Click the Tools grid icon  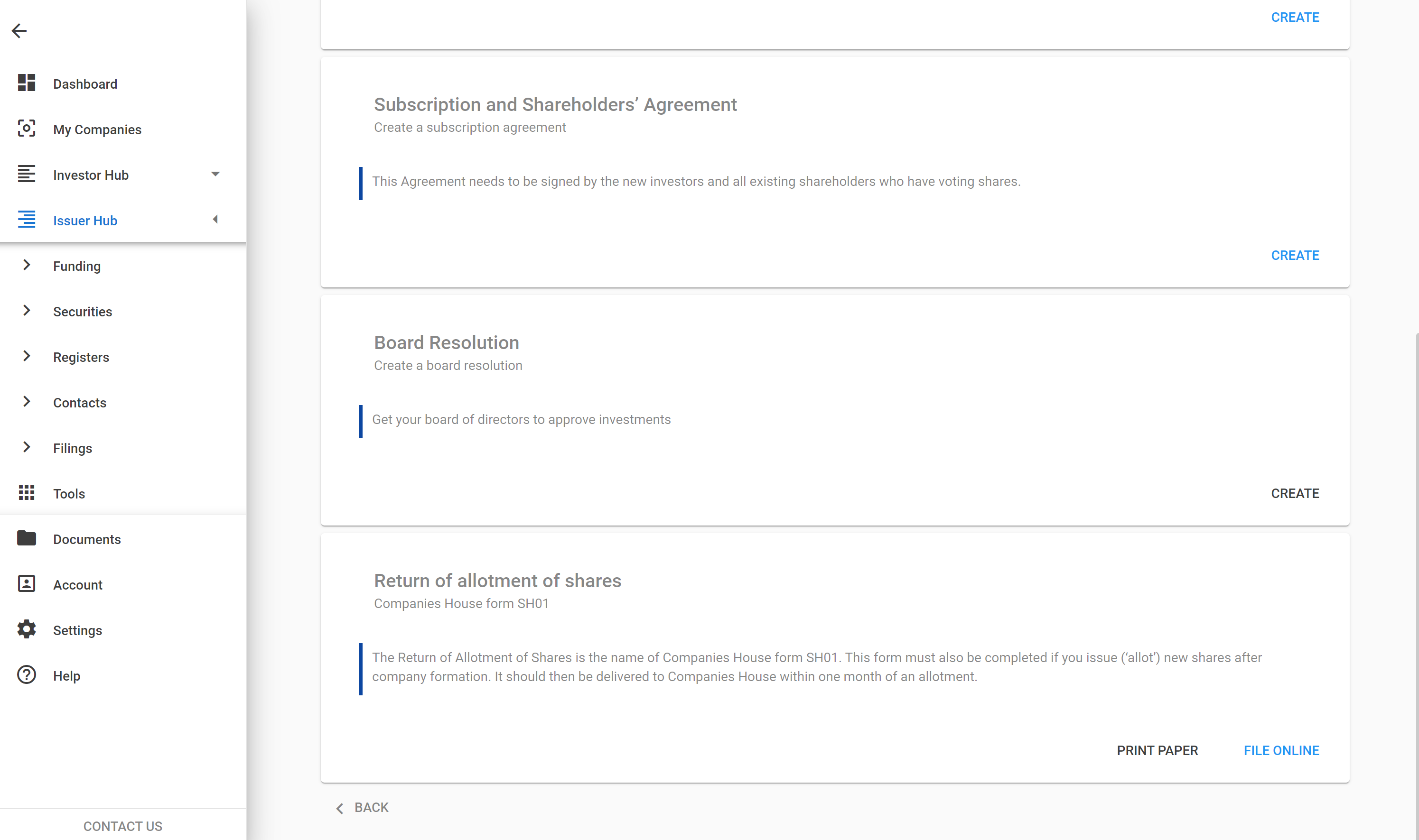click(x=27, y=493)
